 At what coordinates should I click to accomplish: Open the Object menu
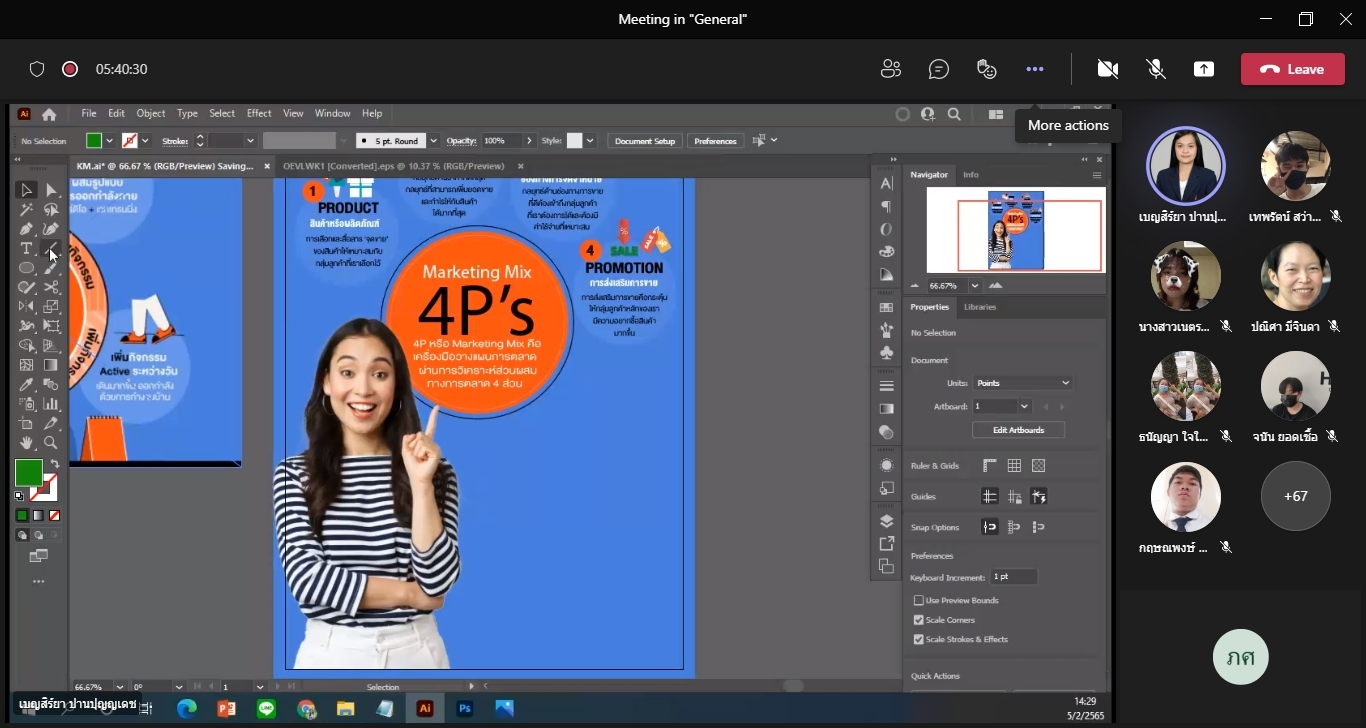pos(151,114)
